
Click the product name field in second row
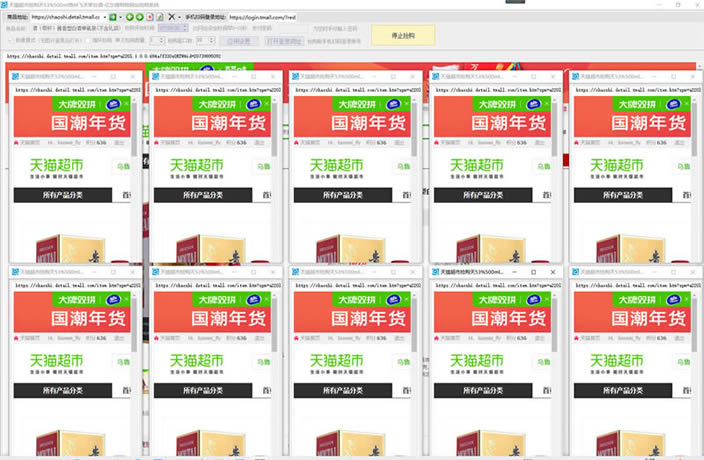click(x=77, y=28)
